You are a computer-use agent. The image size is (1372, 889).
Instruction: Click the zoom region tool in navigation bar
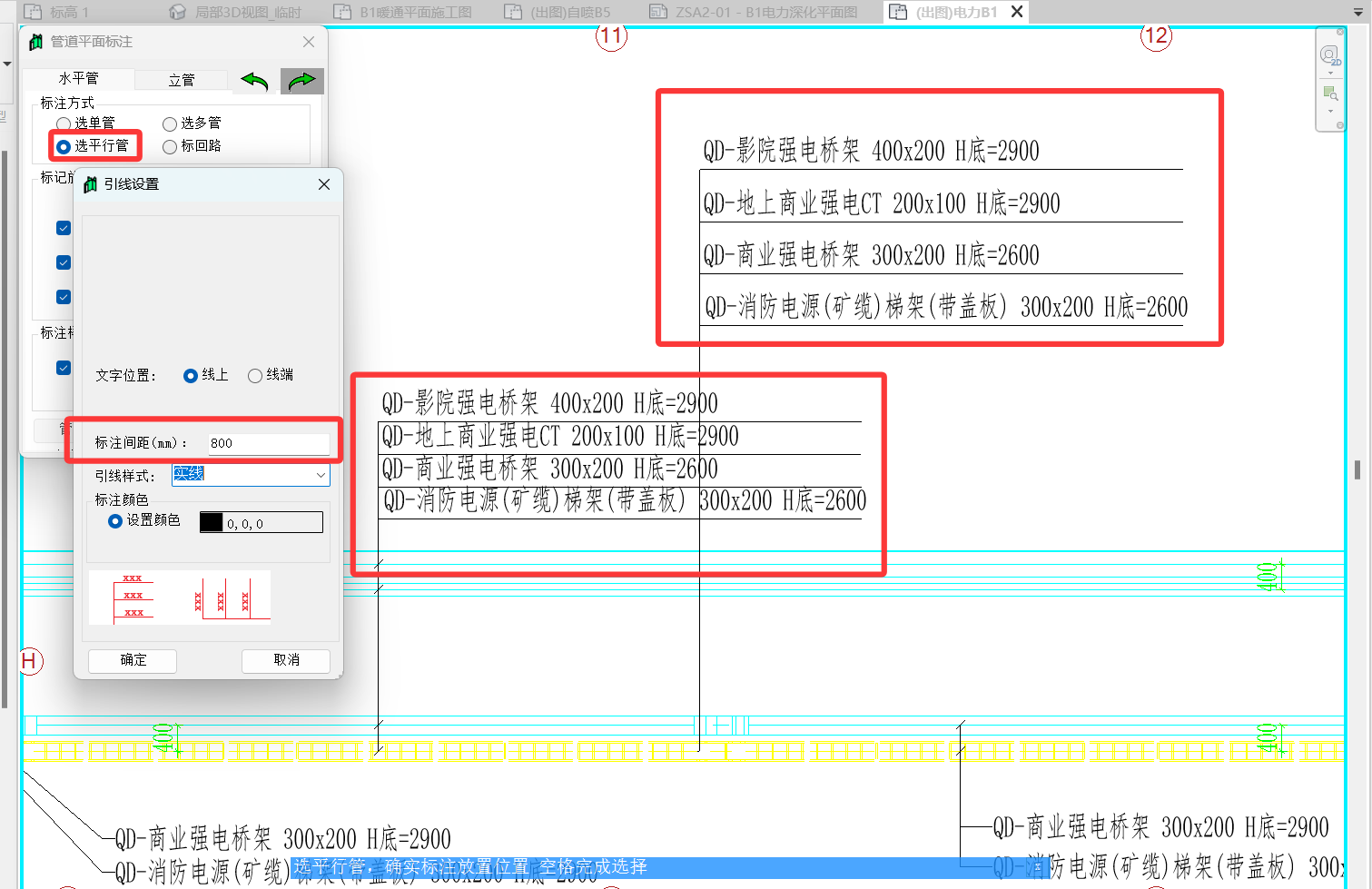[x=1330, y=93]
